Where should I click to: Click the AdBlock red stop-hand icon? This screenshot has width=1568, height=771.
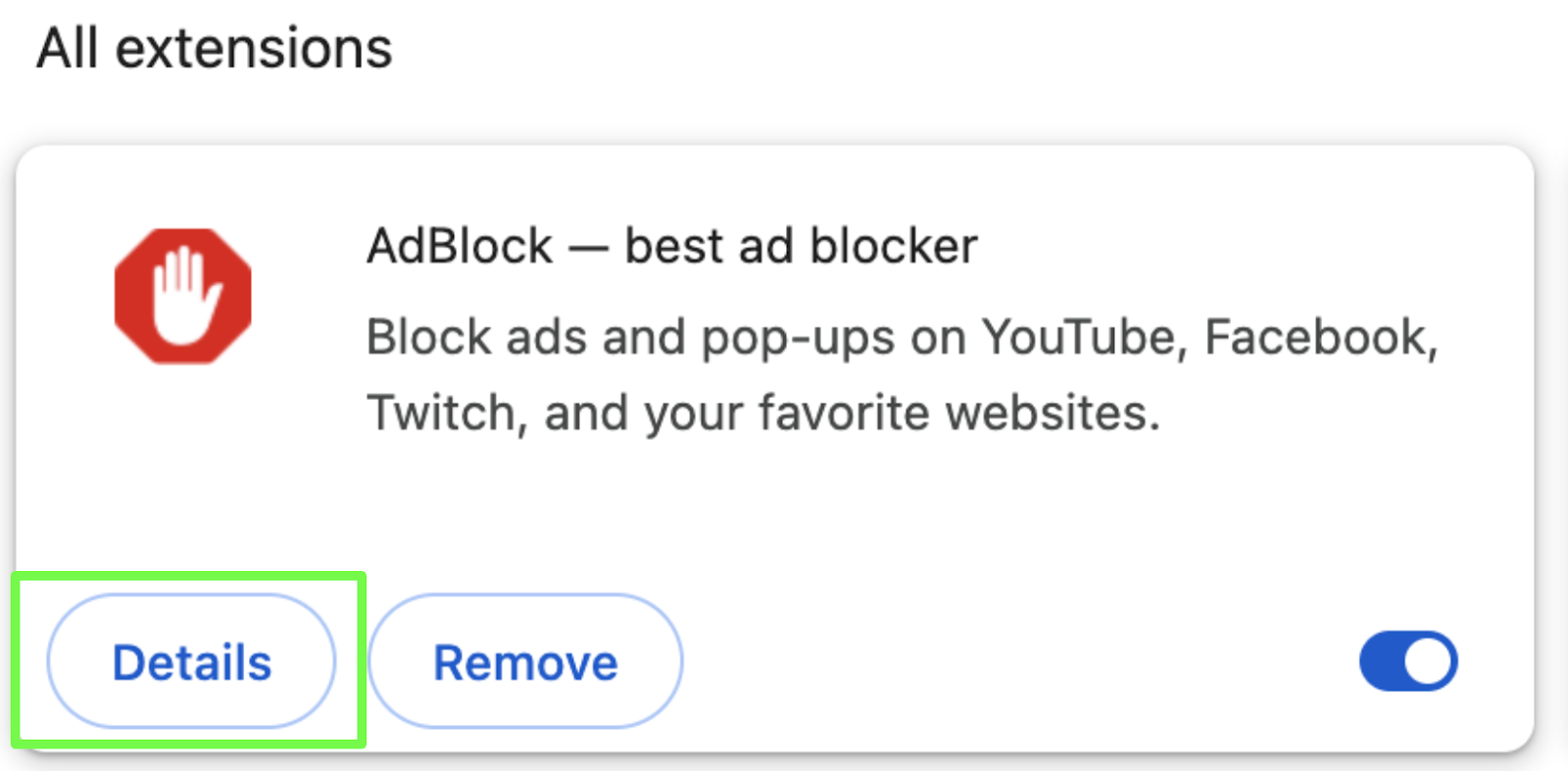tap(183, 296)
